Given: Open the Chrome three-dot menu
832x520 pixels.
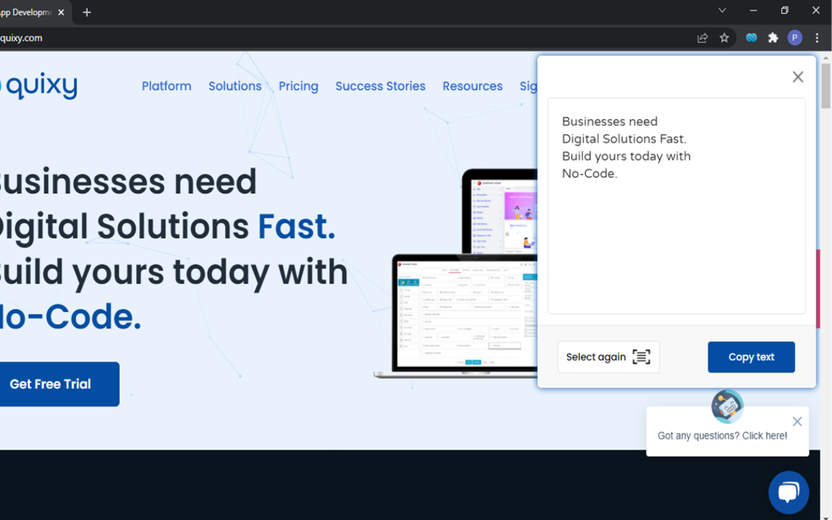Looking at the screenshot, I should tap(817, 38).
